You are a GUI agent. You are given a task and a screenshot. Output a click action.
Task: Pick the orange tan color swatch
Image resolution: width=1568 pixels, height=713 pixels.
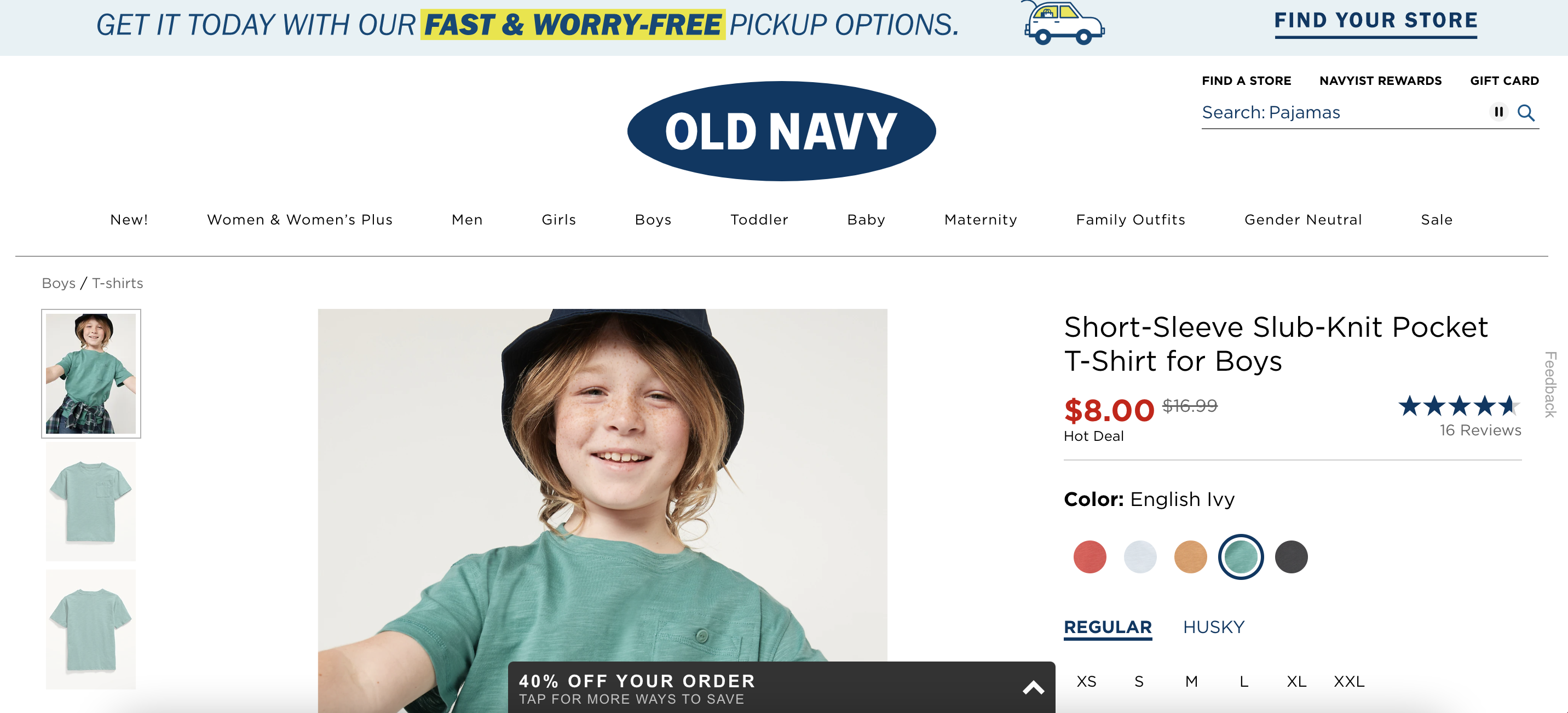coord(1191,556)
